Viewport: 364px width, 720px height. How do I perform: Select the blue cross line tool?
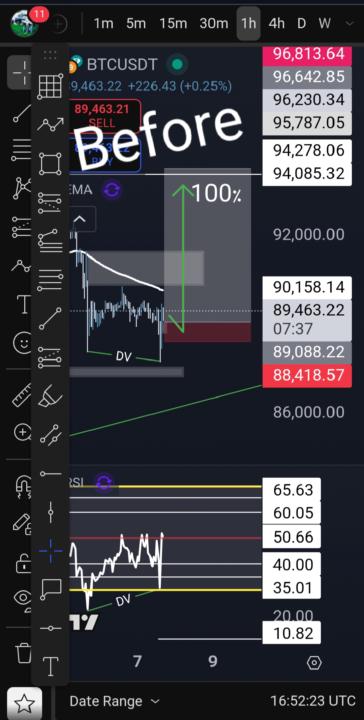(x=50, y=551)
